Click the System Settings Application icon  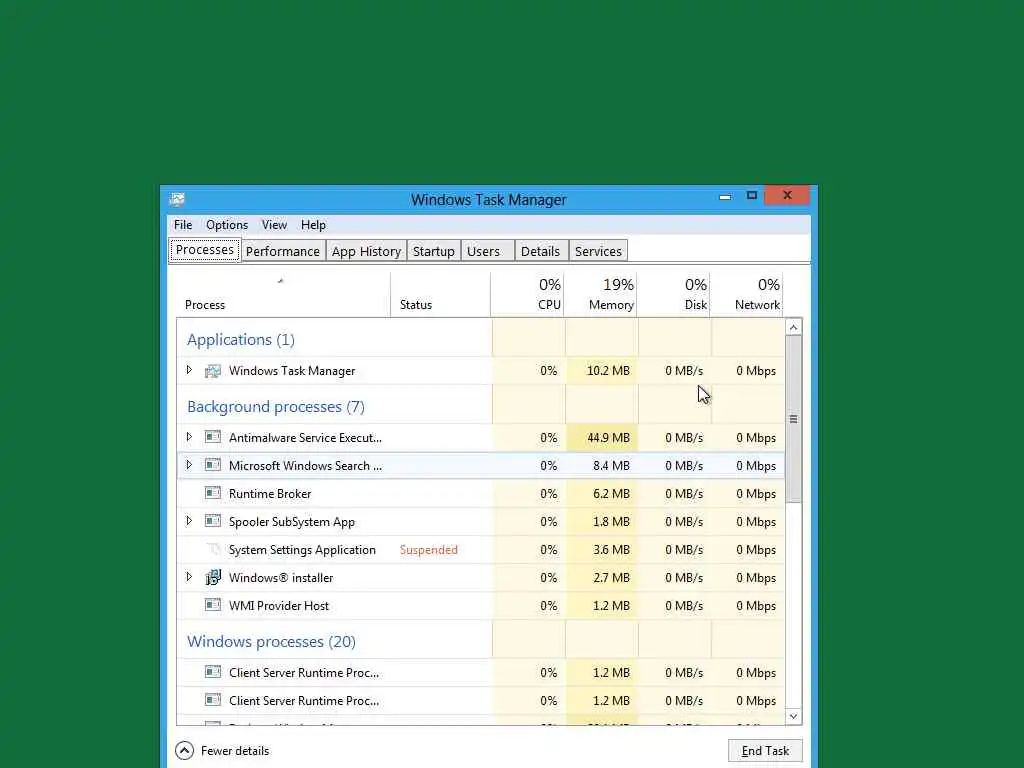pyautogui.click(x=213, y=549)
